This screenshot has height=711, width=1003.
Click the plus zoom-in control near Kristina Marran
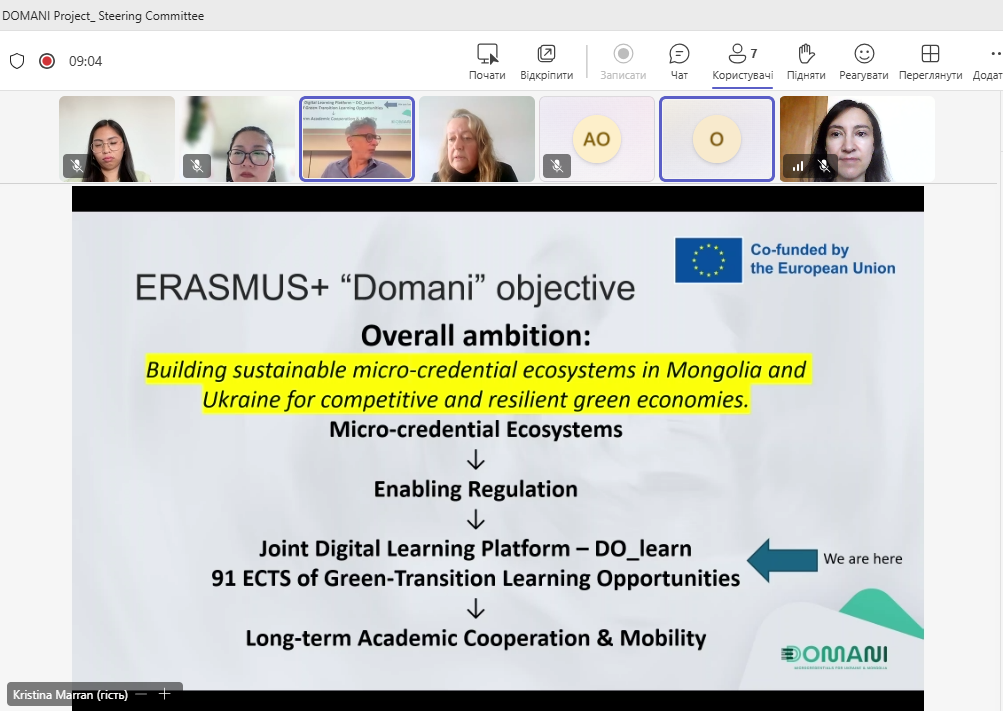164,694
